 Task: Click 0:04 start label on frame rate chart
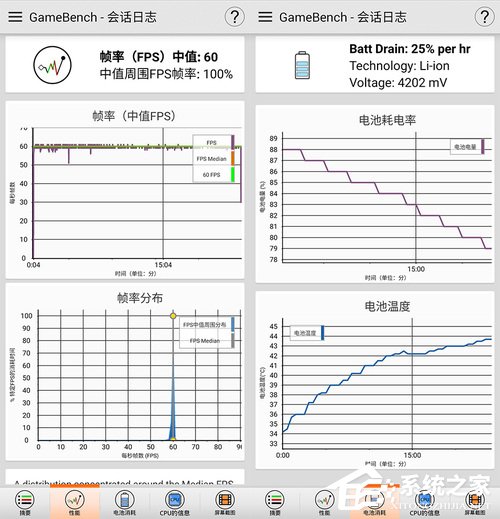point(33,265)
